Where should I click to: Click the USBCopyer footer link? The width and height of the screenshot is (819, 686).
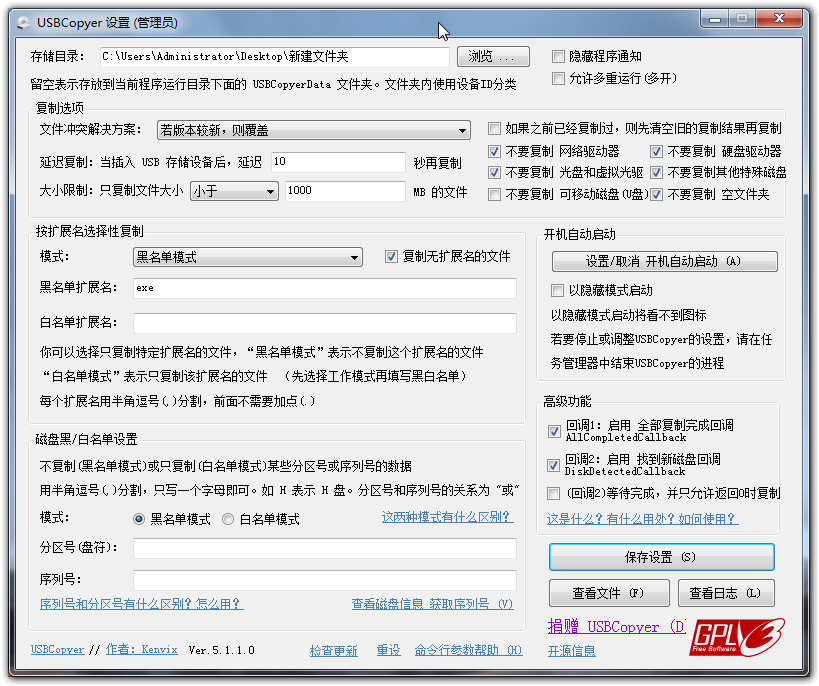point(57,649)
